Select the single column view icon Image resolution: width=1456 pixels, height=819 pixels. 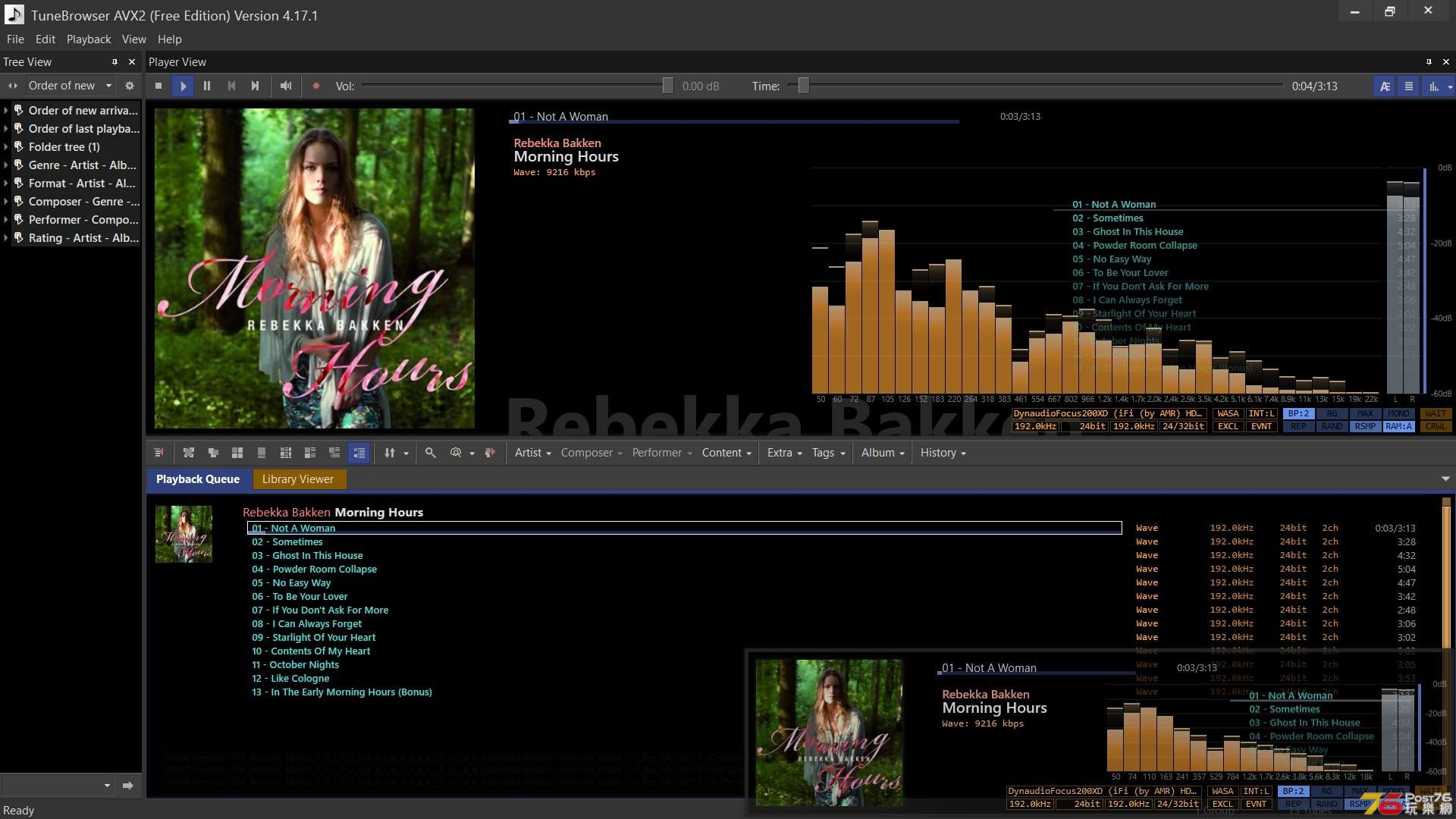tap(262, 453)
